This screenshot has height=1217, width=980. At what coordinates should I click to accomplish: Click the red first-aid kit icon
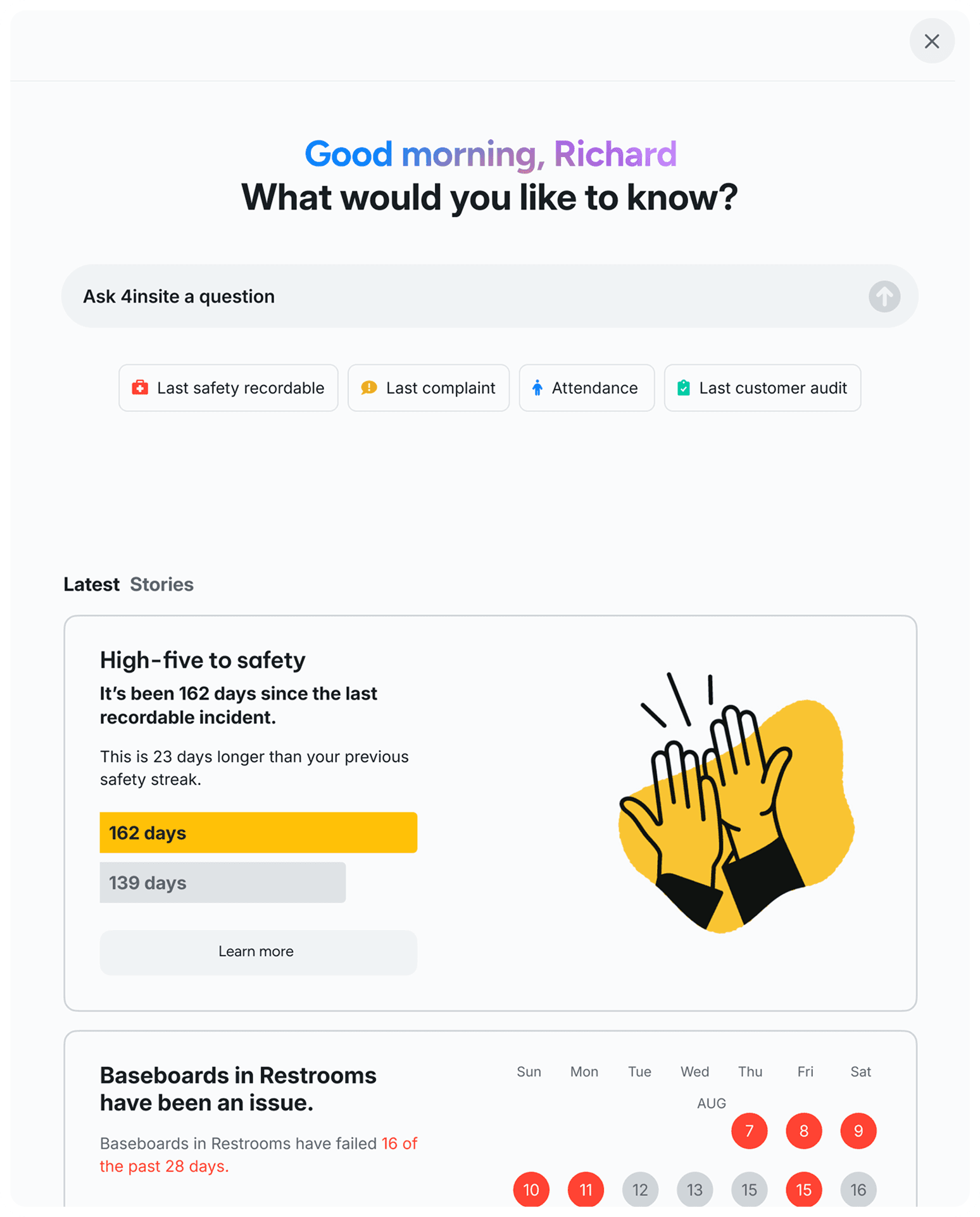pyautogui.click(x=140, y=388)
